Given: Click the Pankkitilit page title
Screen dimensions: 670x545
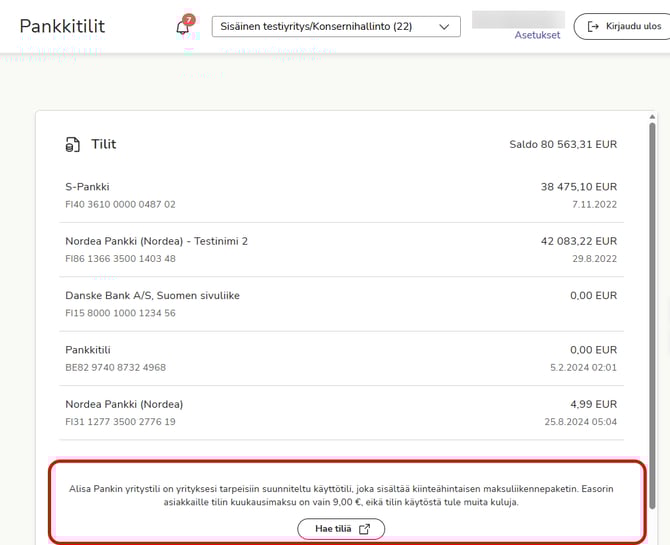Looking at the screenshot, I should click(x=62, y=26).
